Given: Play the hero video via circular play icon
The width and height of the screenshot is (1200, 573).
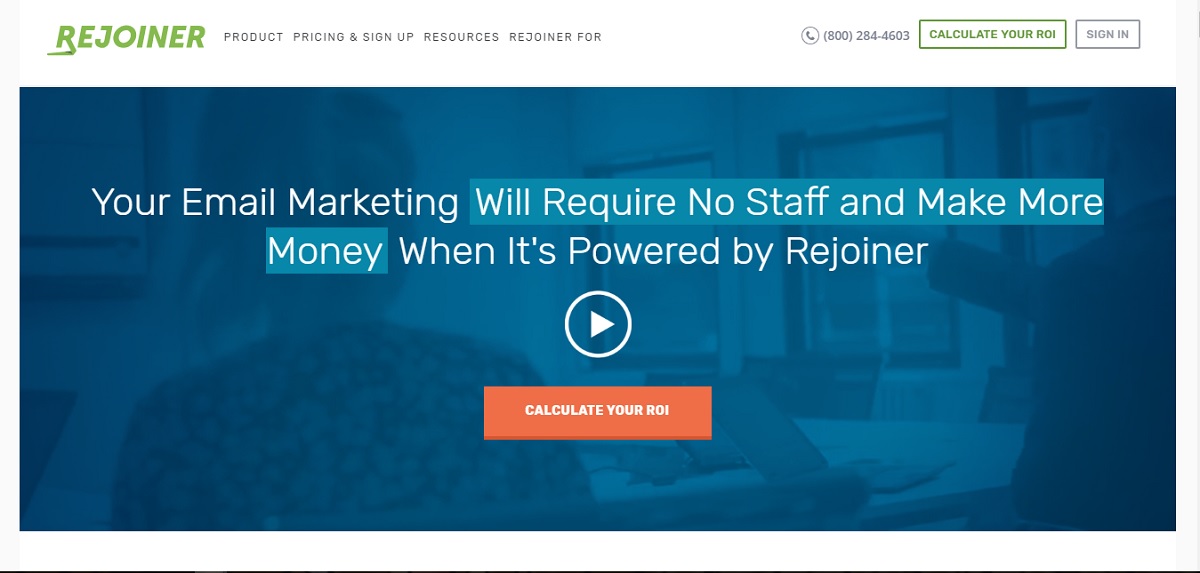Looking at the screenshot, I should [x=598, y=324].
